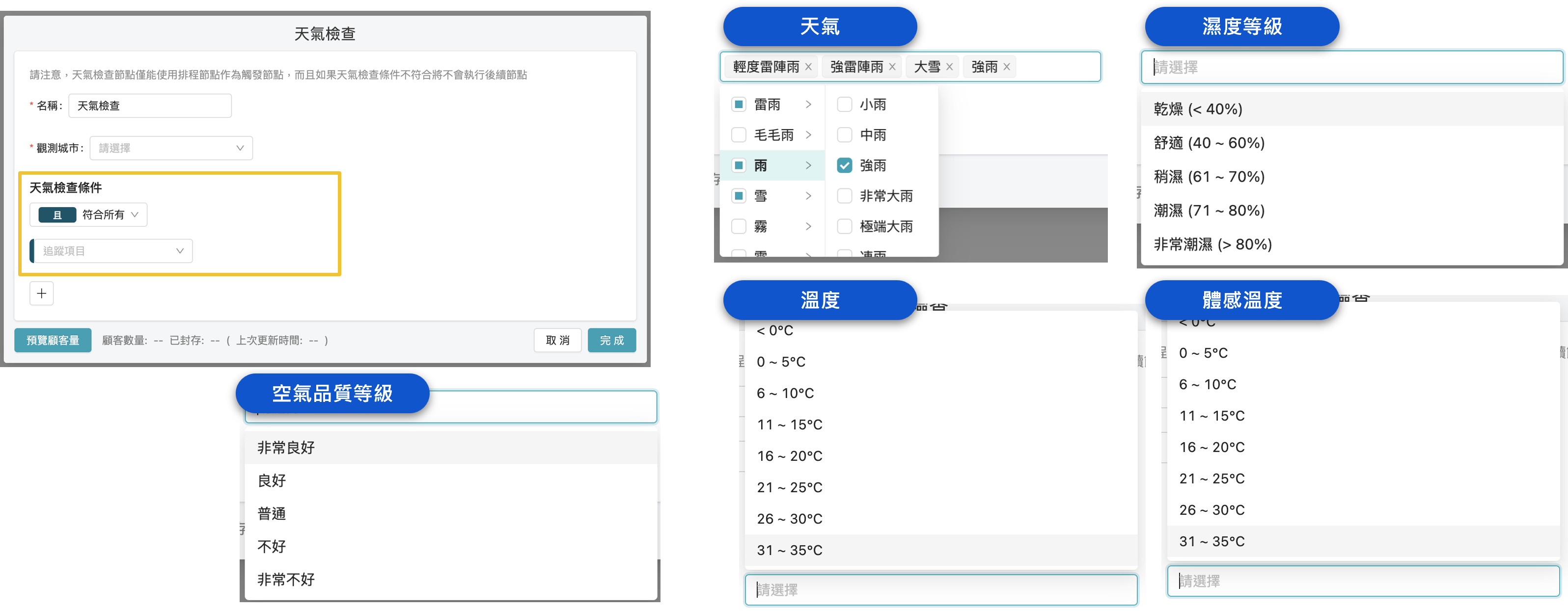This screenshot has width=1568, height=611.
Task: Remove the 強雷陣雨 tag
Action: point(892,67)
